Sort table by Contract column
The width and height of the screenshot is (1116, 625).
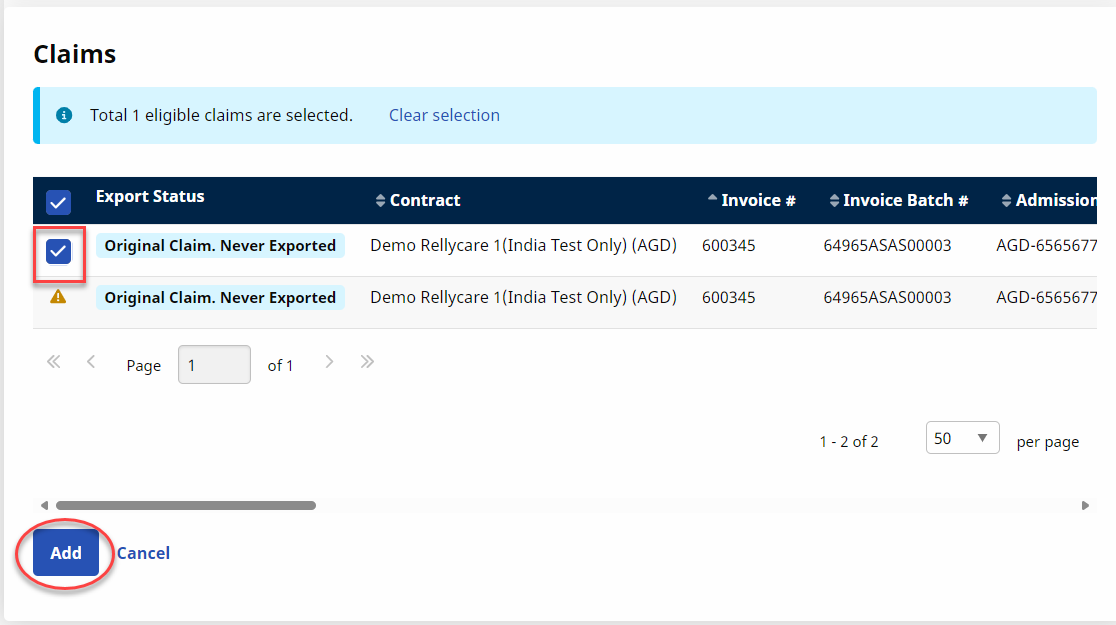coord(417,200)
